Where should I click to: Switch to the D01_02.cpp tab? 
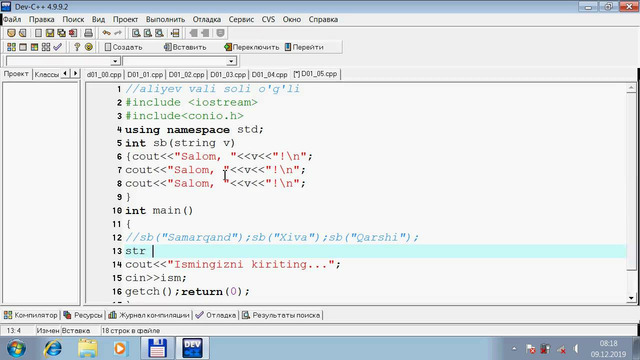(x=186, y=75)
